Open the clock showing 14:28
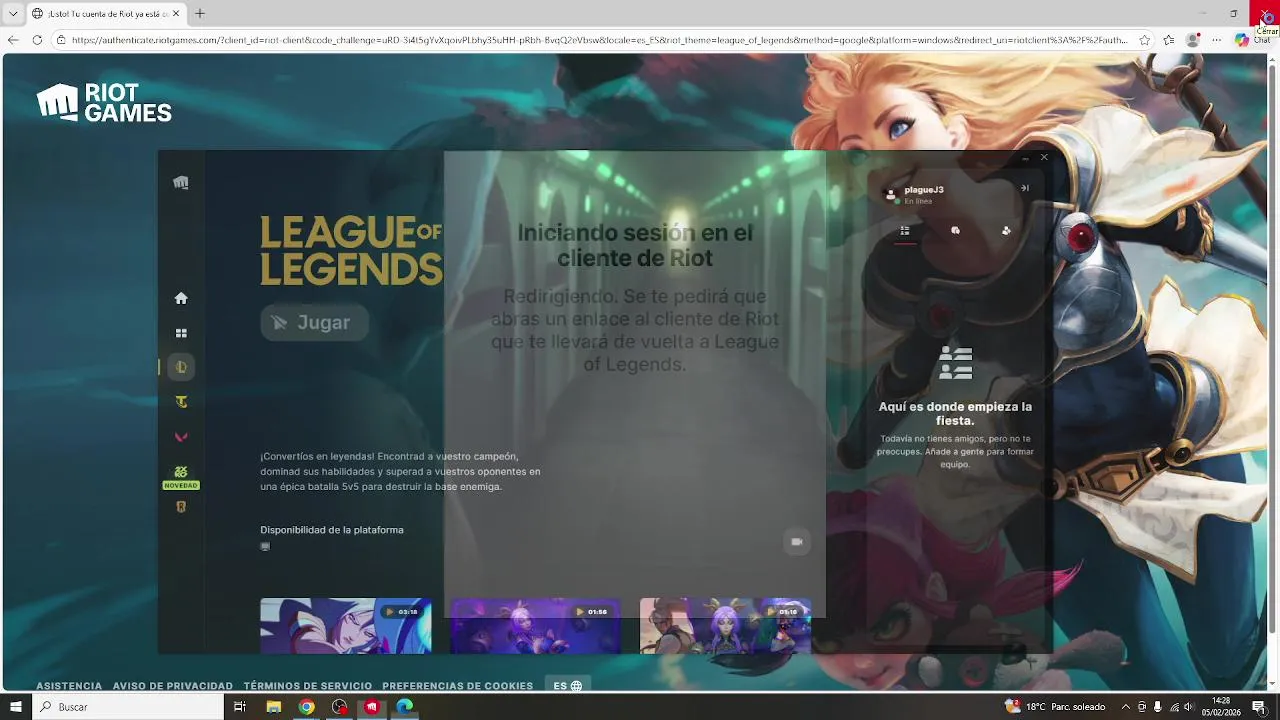The height and width of the screenshot is (720, 1280). point(1221,707)
